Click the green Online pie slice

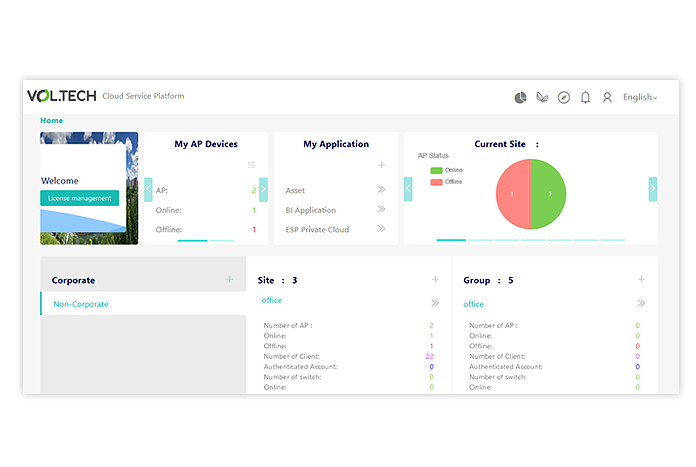(x=549, y=194)
